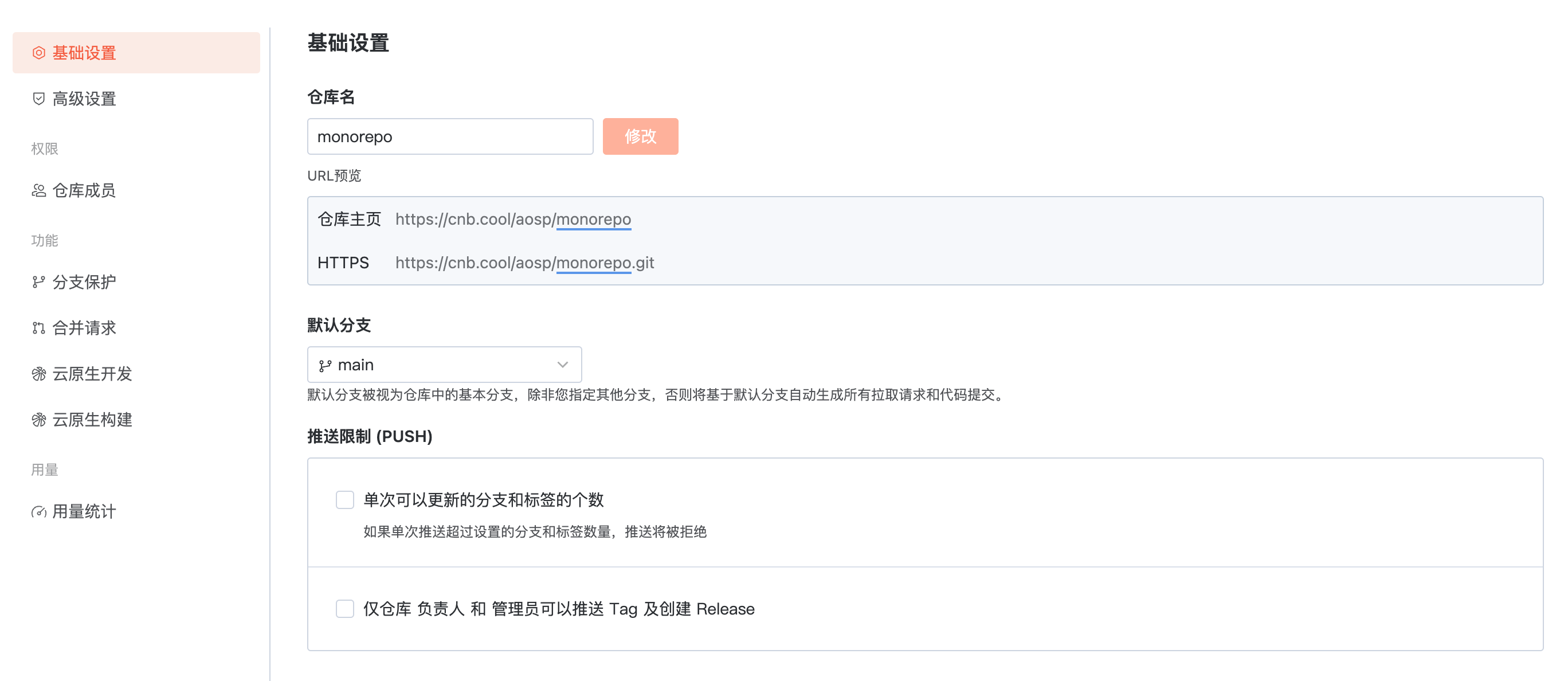Open 云原生构建 settings
The width and height of the screenshot is (1568, 681).
[136, 420]
